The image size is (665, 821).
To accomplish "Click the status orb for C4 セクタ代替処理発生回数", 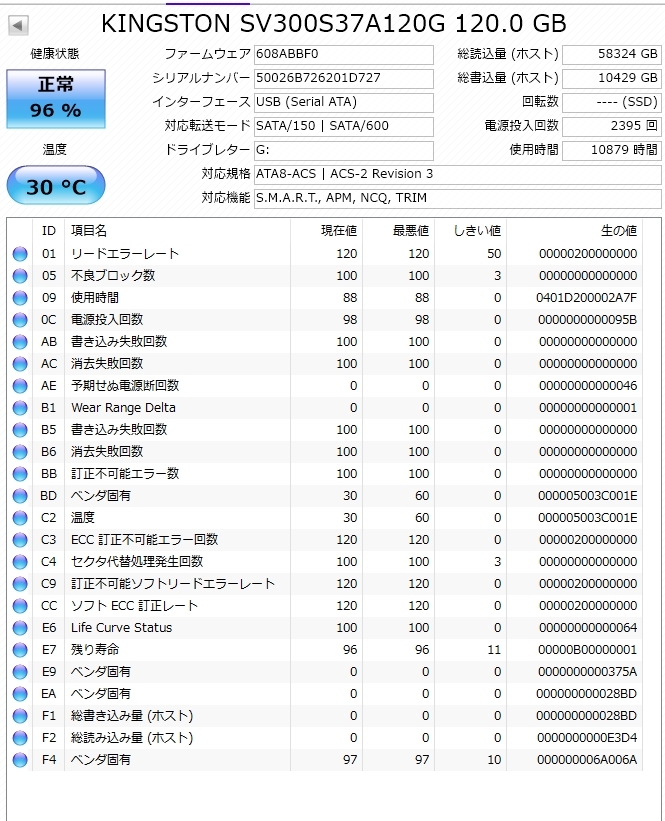I will (20, 562).
